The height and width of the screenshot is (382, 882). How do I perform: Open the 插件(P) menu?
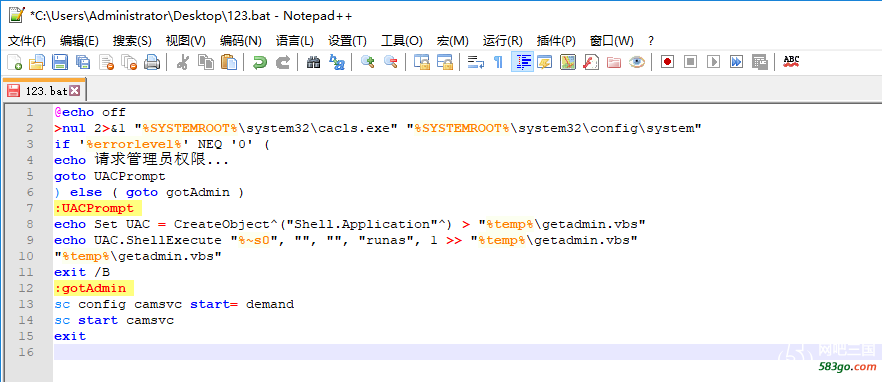pos(556,41)
